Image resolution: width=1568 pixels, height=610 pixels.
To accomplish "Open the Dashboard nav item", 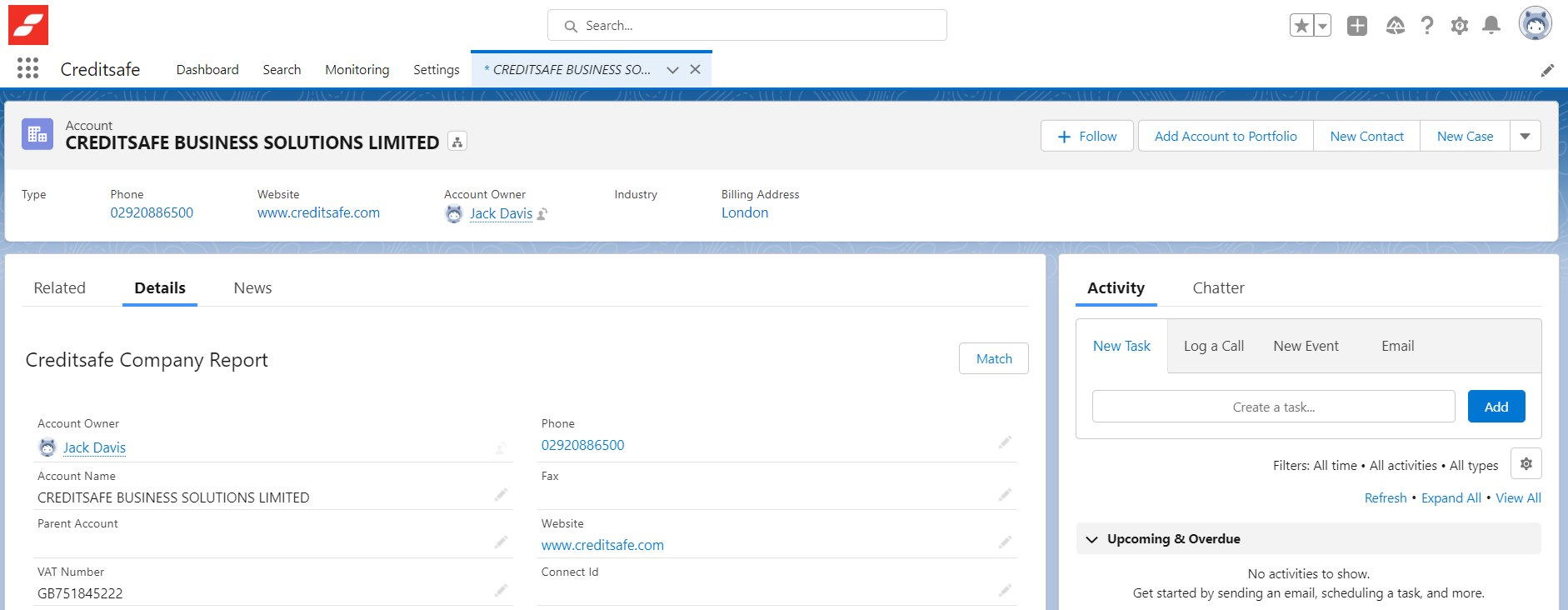I will 207,70.
